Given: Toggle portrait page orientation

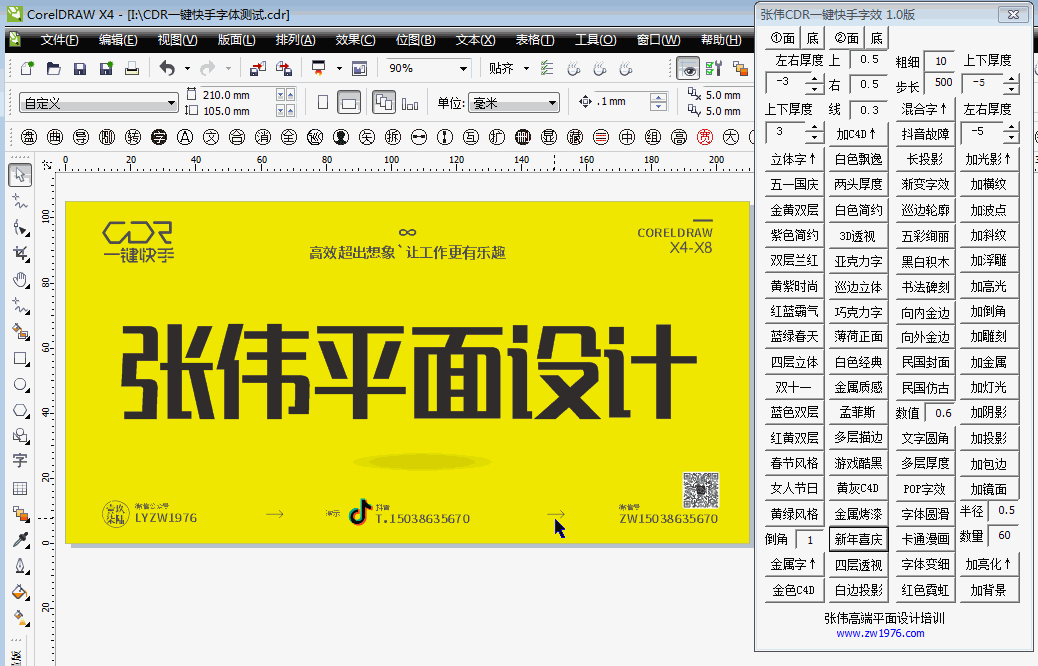Looking at the screenshot, I should (323, 102).
